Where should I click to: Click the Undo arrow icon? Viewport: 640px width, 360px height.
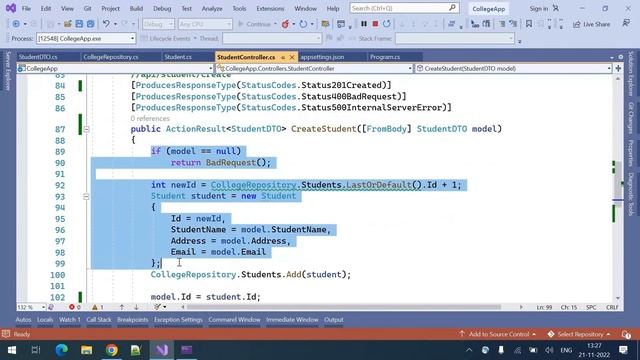coord(106,24)
